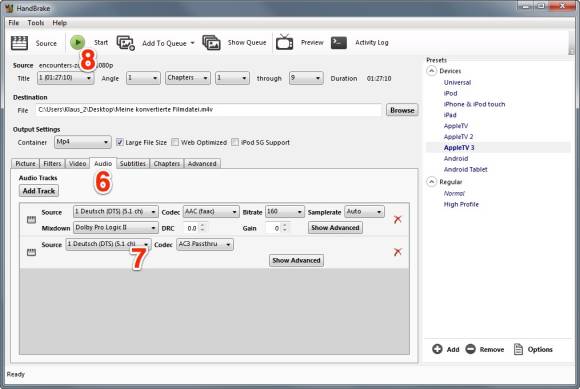Viewport: 580px width, 389px height.
Task: Click the drag handle icon of the AAC track
Action: [31, 220]
